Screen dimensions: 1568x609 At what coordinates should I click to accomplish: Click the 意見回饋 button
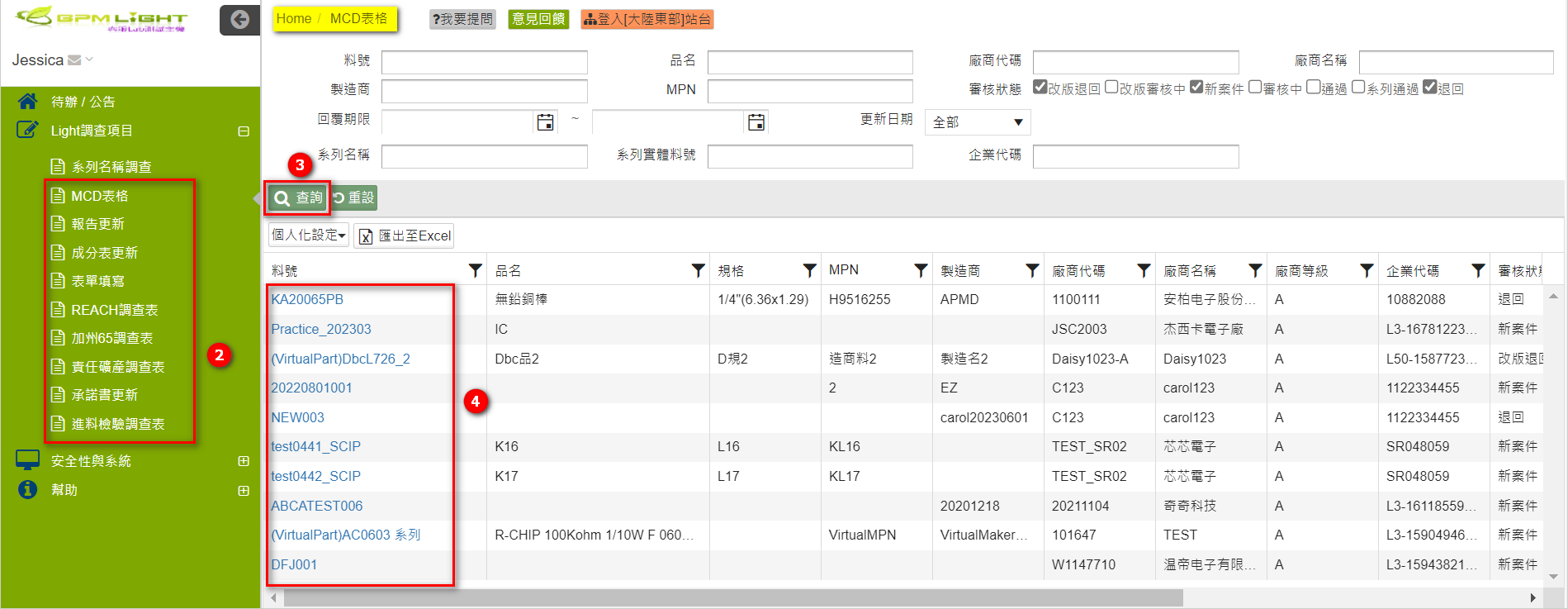coord(538,19)
